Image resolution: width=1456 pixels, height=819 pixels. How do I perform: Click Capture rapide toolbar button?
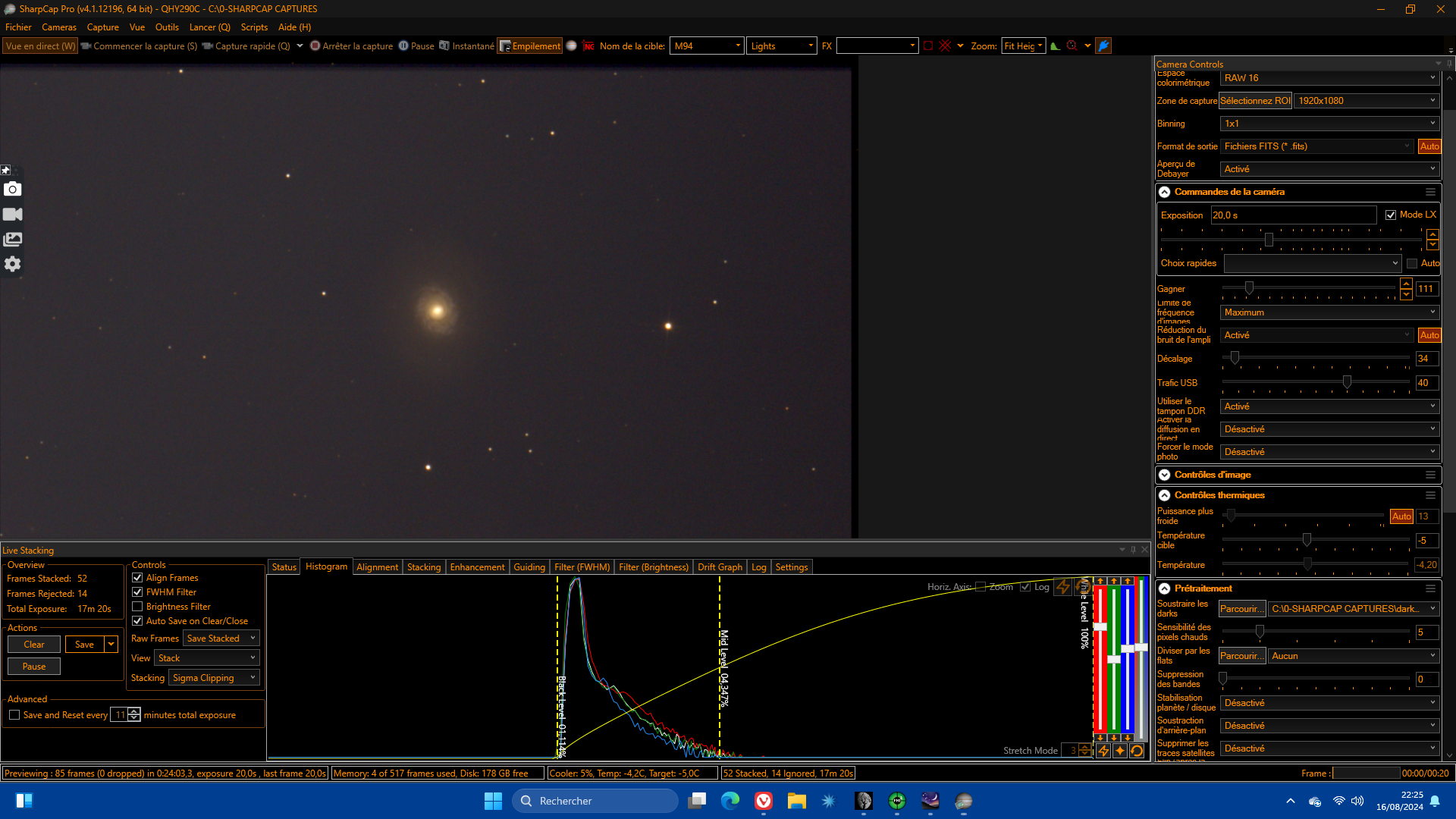click(246, 46)
